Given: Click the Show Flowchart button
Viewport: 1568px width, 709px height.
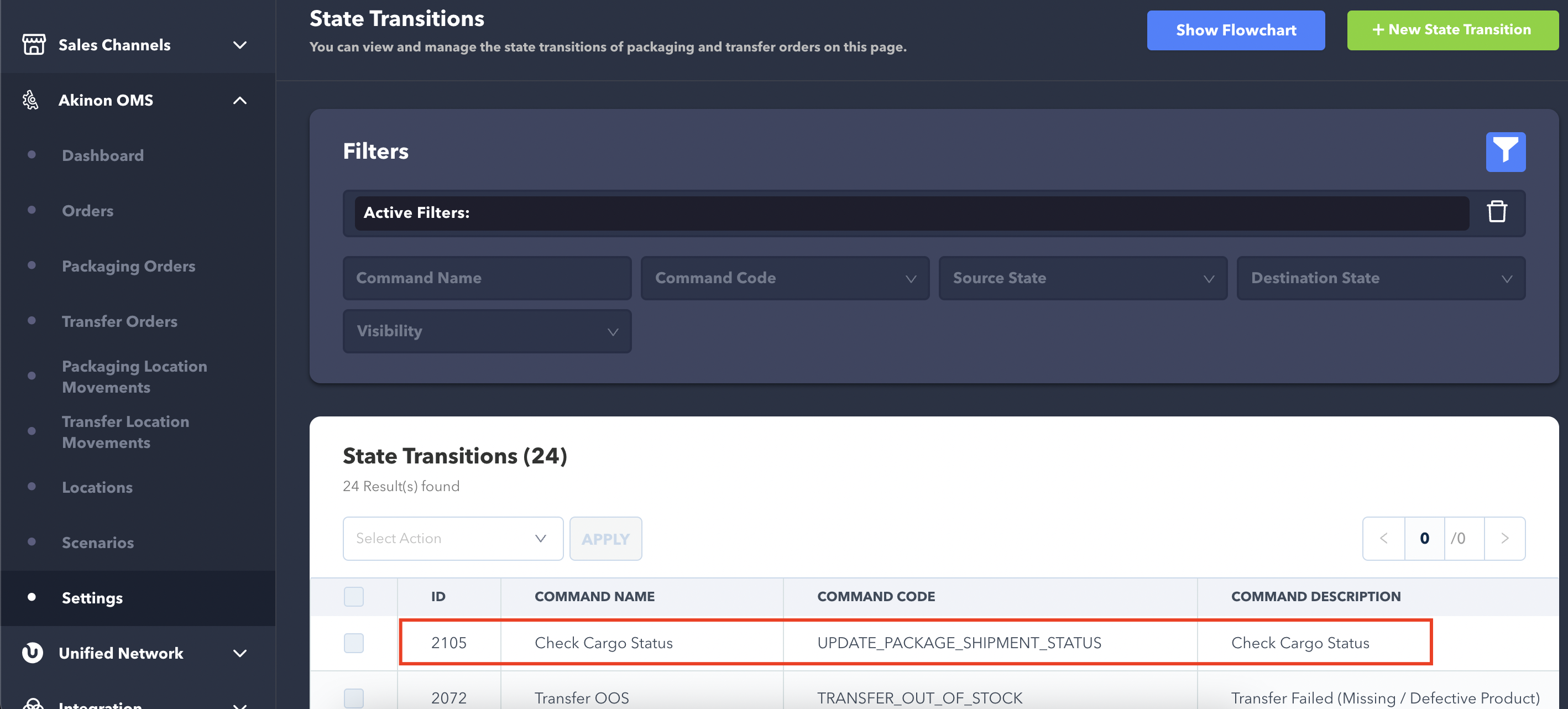Looking at the screenshot, I should coord(1235,30).
